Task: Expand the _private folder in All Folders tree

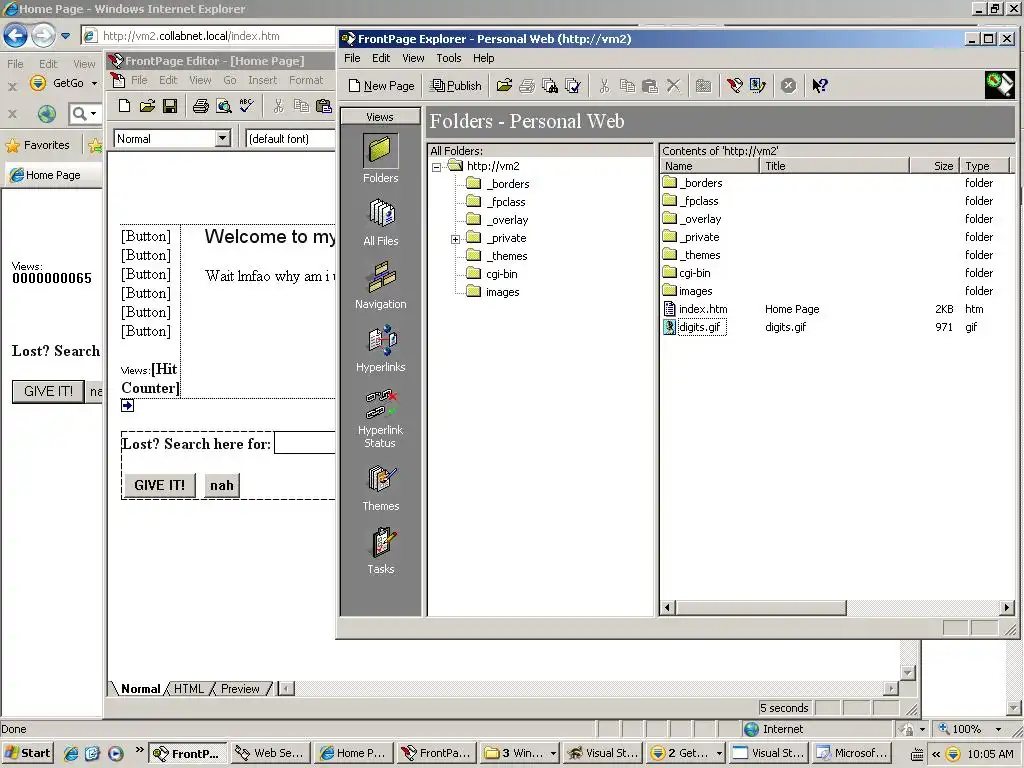Action: pos(455,239)
